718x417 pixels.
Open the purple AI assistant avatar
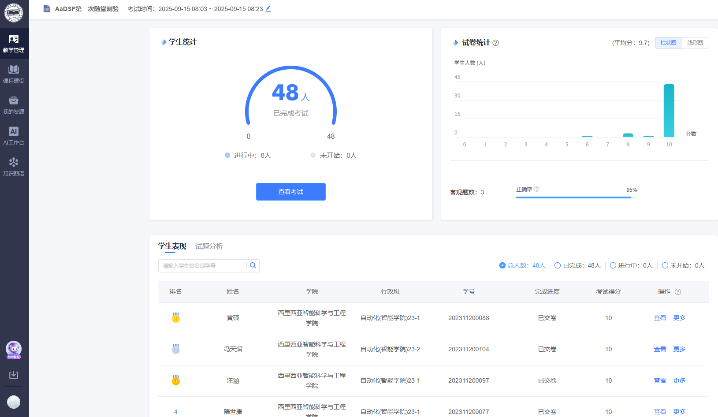pos(13,349)
